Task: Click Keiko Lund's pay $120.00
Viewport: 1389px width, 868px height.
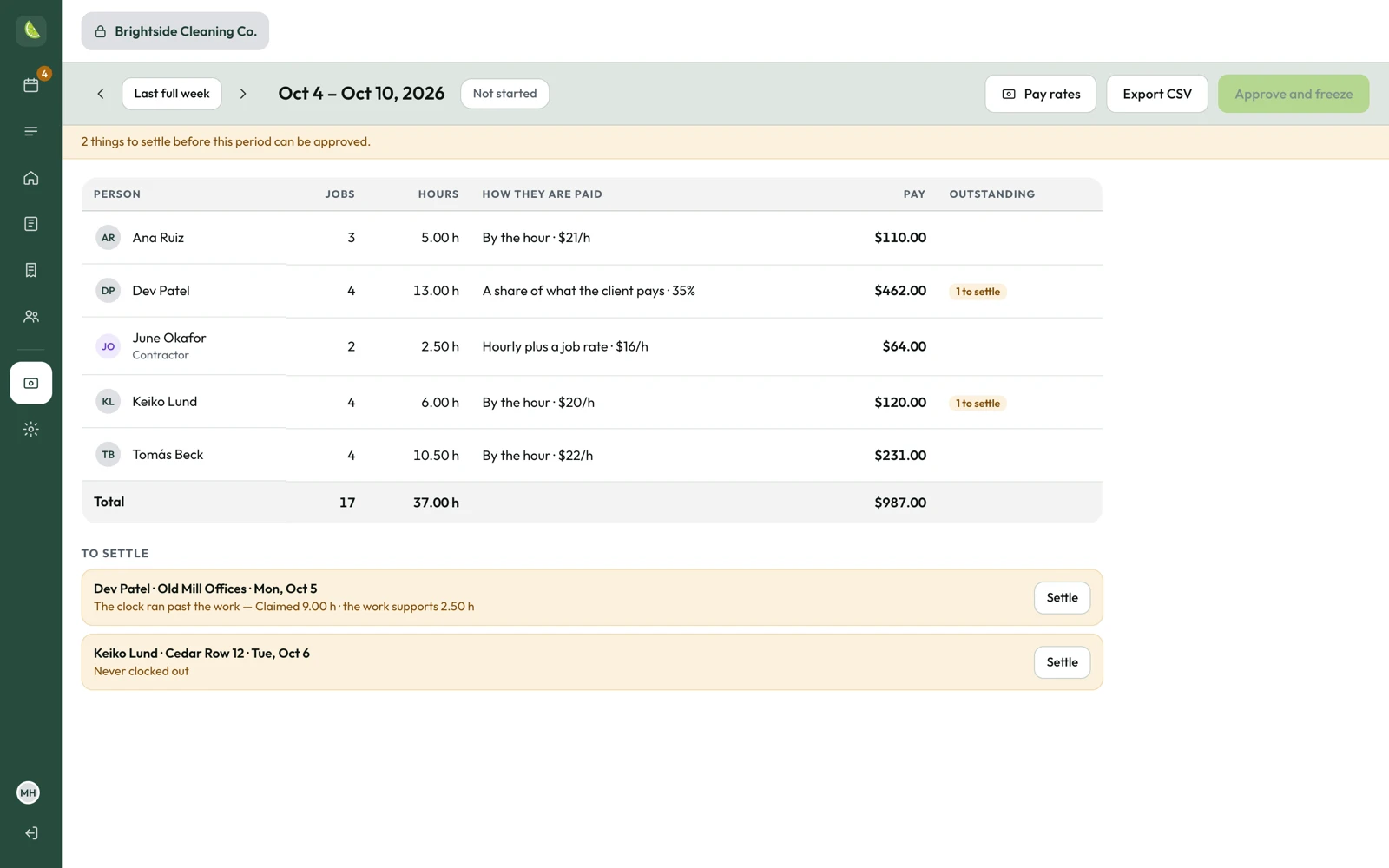Action: click(900, 403)
